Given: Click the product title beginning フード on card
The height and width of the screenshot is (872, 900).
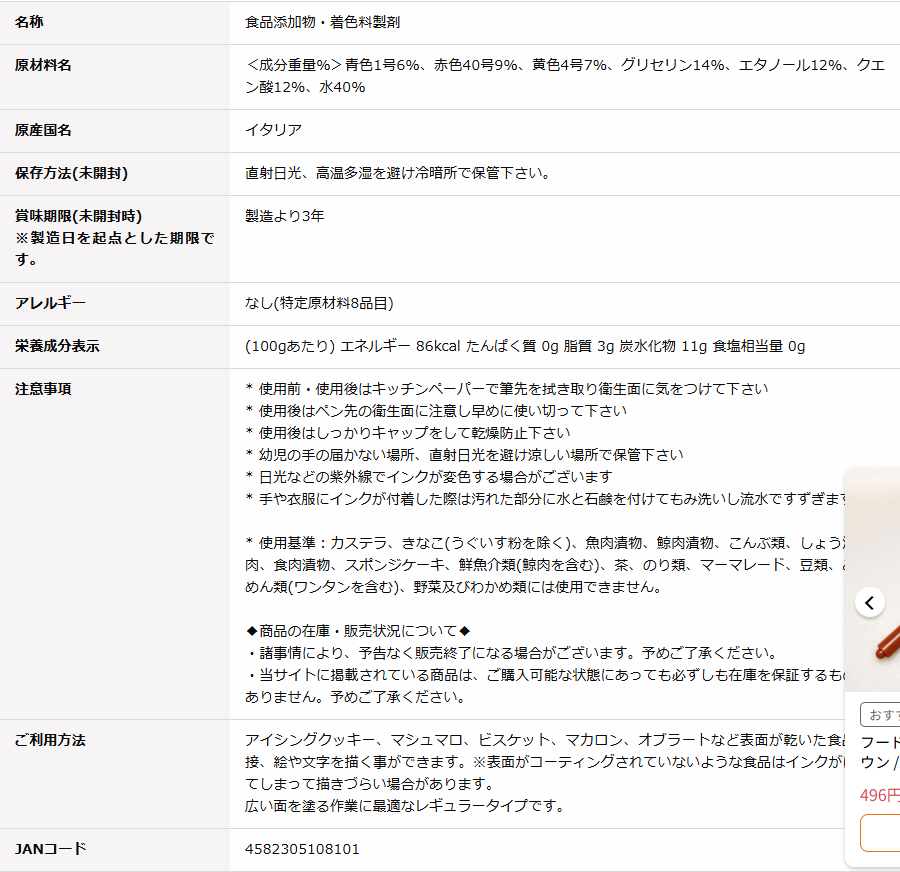Looking at the screenshot, I should [880, 752].
